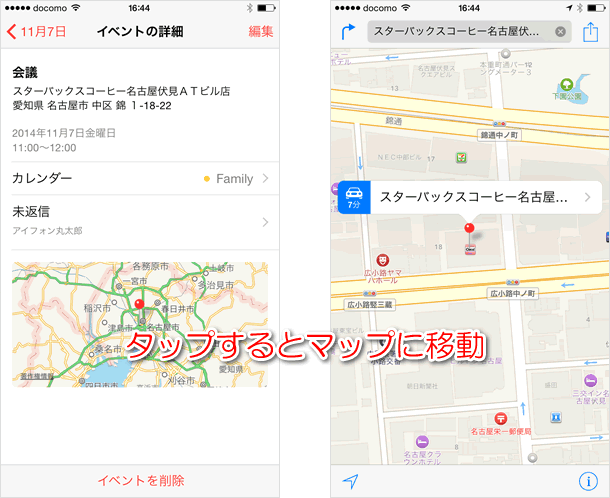Tap the 著作権情報 link on map thumbnail
610x498 pixels.
coord(37,376)
